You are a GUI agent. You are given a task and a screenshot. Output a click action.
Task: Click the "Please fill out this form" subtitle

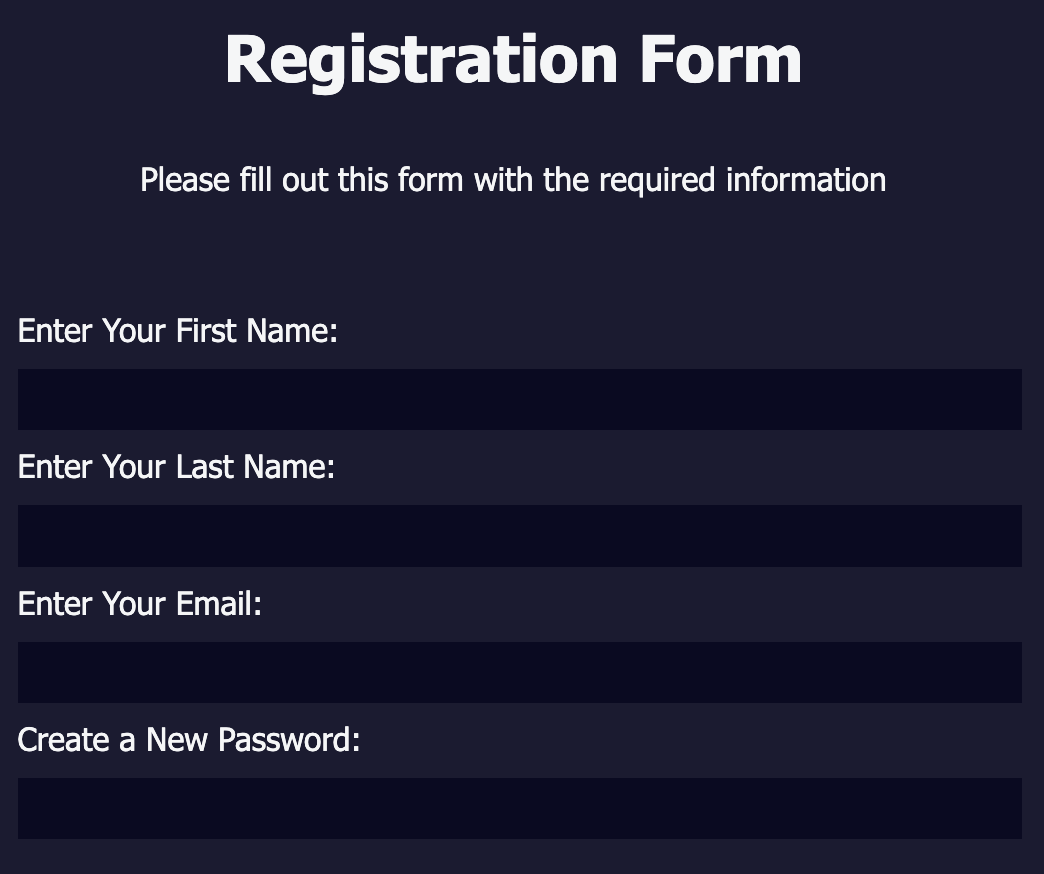click(512, 180)
